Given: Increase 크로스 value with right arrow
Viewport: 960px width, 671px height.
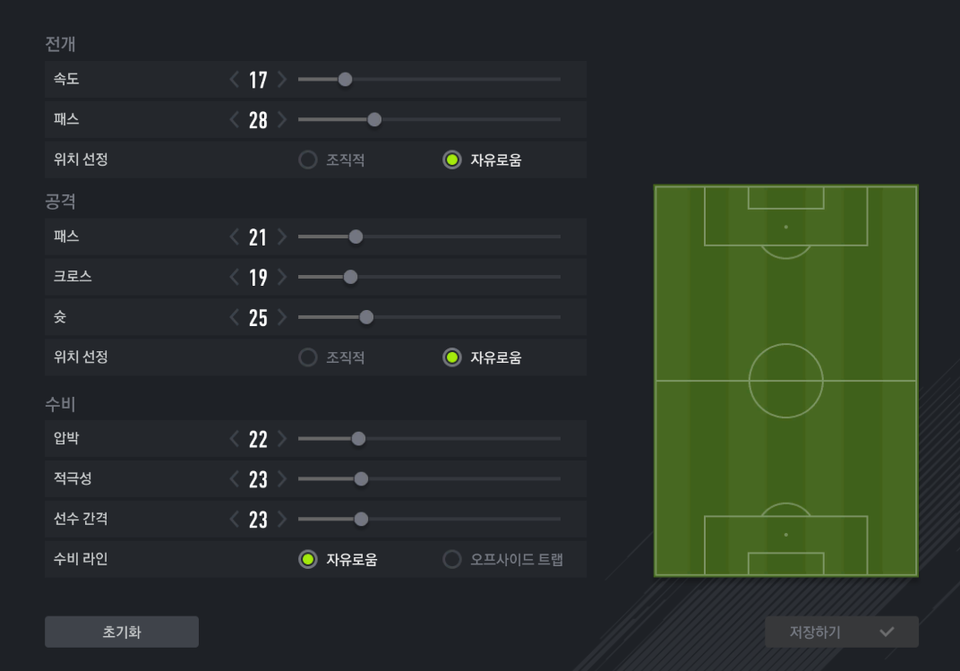Looking at the screenshot, I should point(282,277).
